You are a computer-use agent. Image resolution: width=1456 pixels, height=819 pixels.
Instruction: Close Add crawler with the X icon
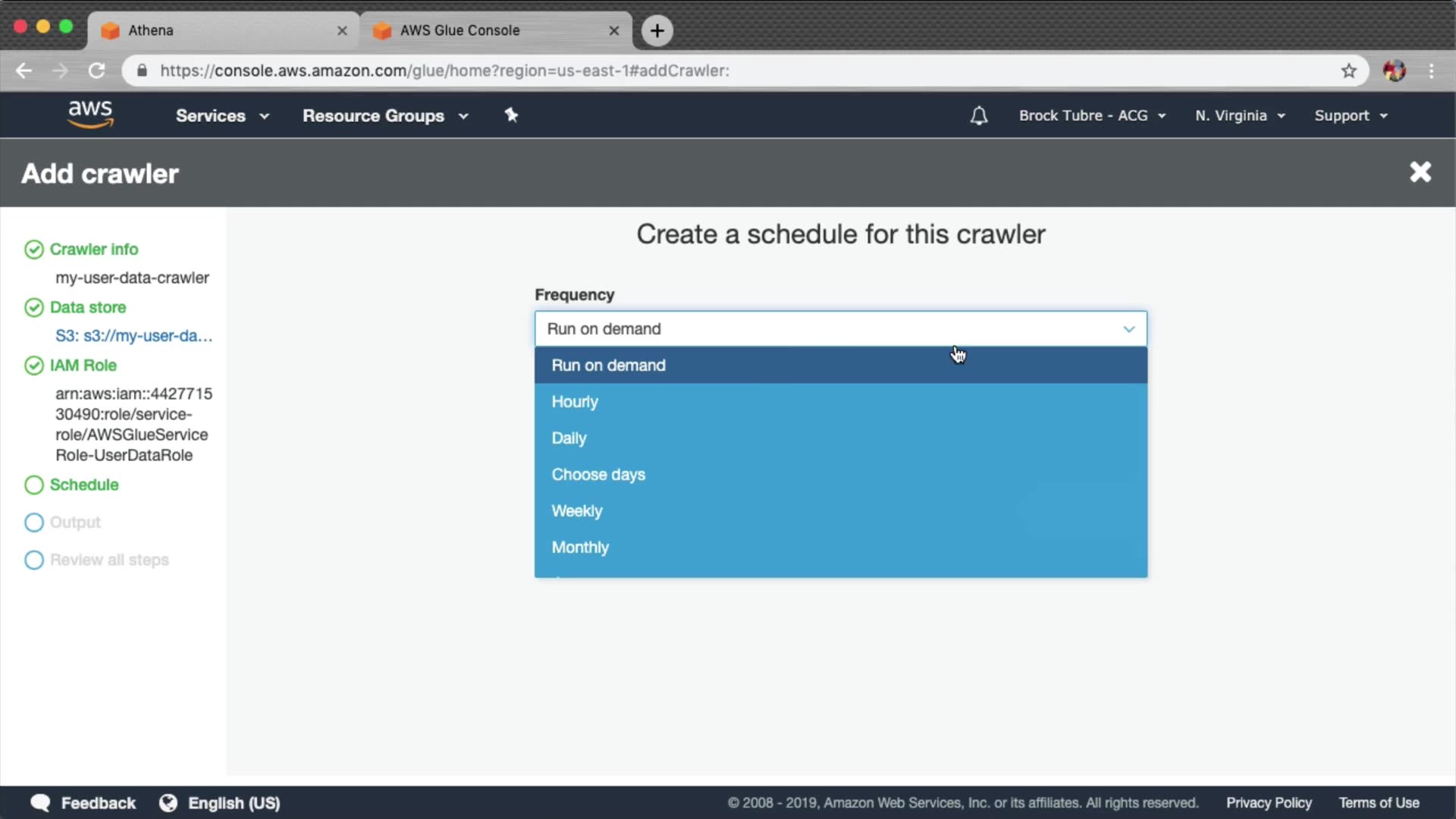(x=1420, y=172)
